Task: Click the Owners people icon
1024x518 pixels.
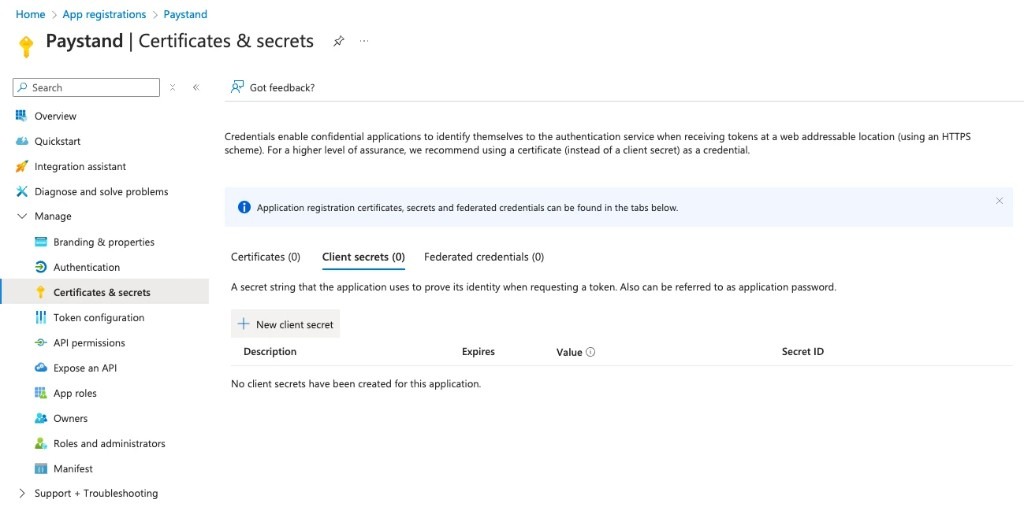Action: coord(40,418)
